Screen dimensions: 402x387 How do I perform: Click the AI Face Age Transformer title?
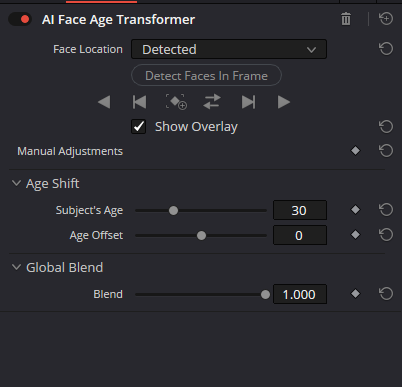click(118, 20)
